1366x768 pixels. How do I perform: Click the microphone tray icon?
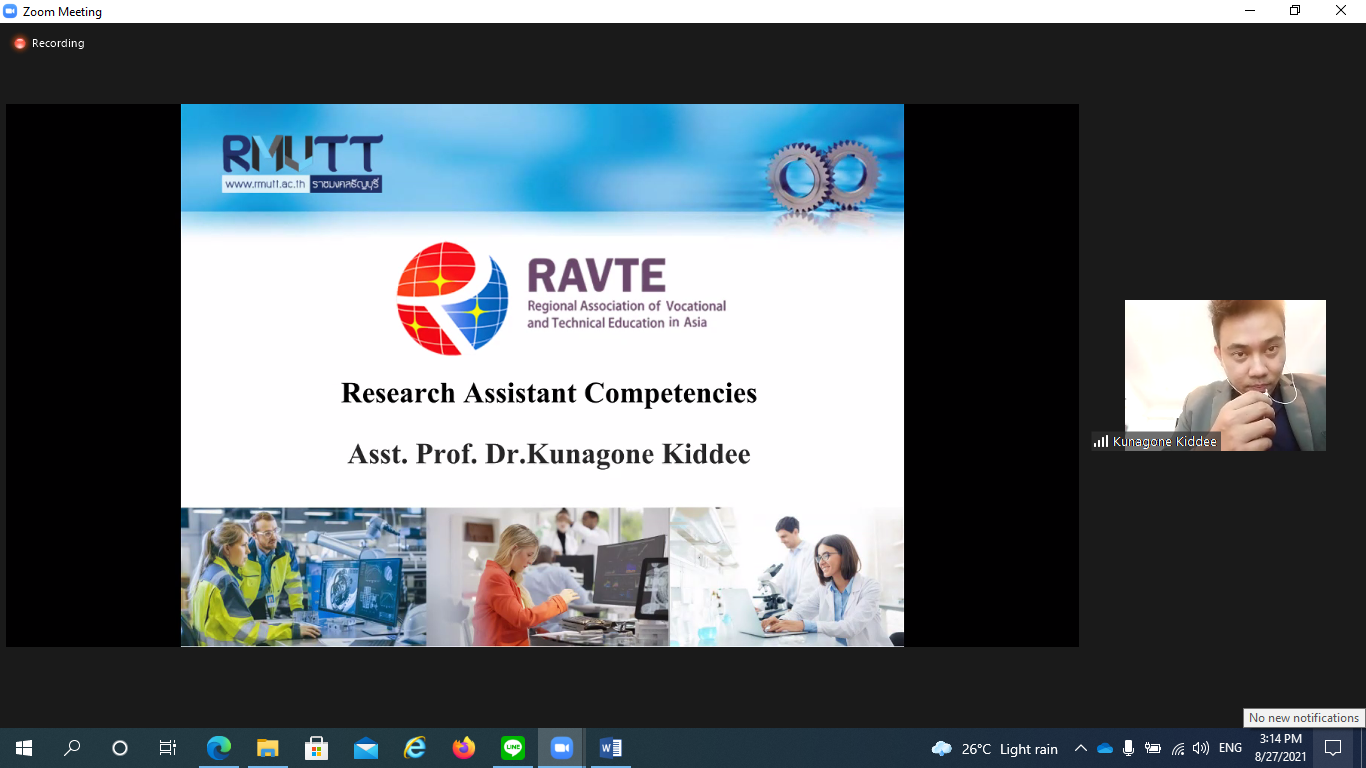(1128, 748)
